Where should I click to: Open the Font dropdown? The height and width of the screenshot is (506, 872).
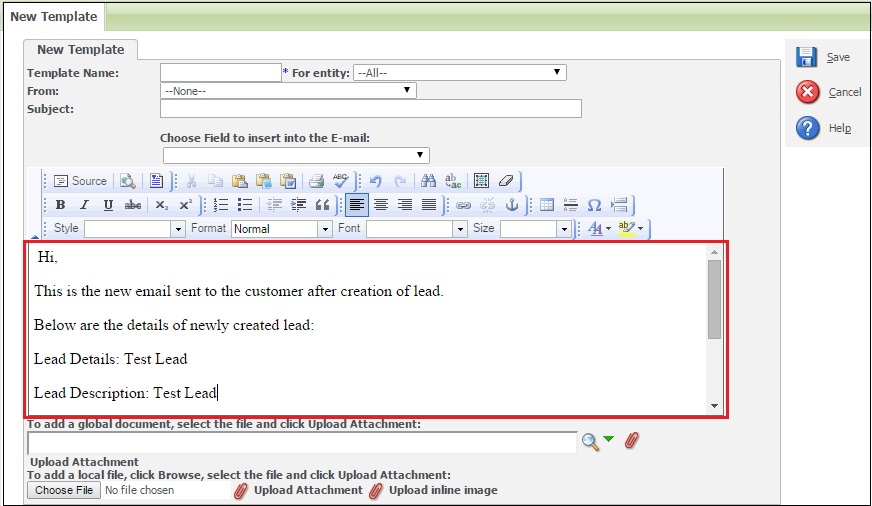tap(417, 229)
